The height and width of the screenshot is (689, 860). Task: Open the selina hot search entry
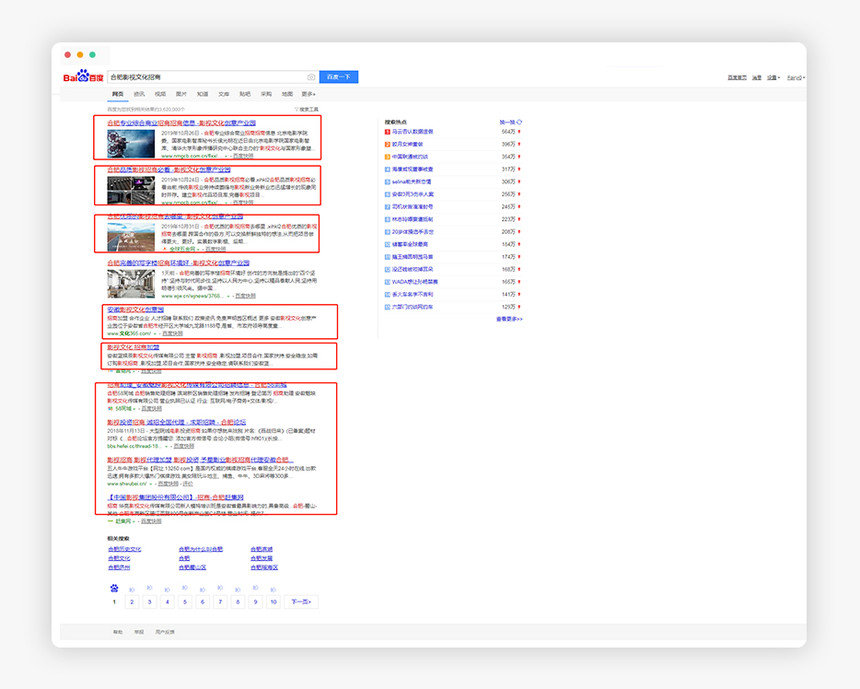click(411, 182)
